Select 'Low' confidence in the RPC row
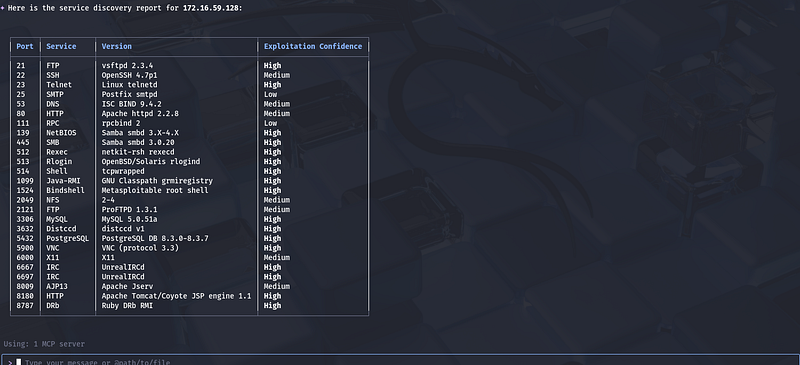 pyautogui.click(x=270, y=123)
